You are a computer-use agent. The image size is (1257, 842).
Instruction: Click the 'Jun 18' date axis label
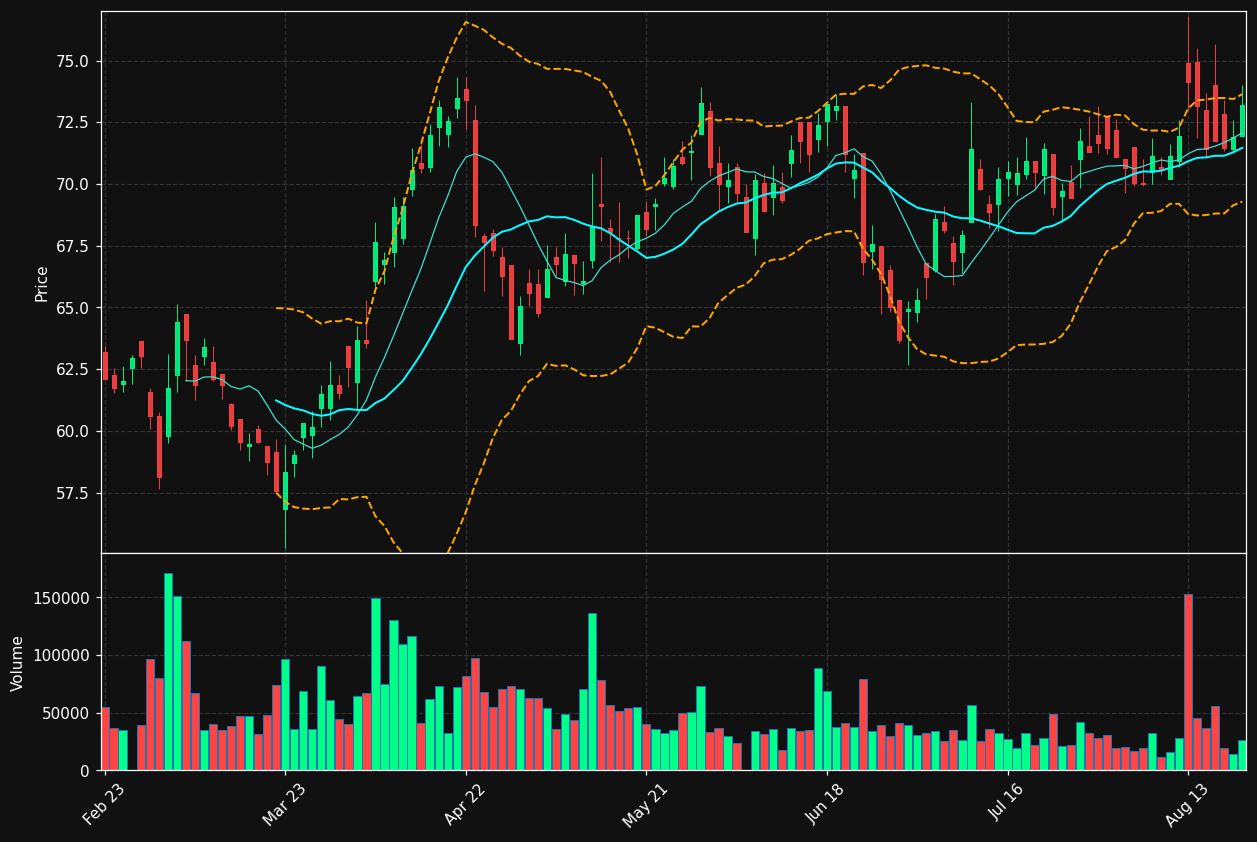tap(826, 805)
